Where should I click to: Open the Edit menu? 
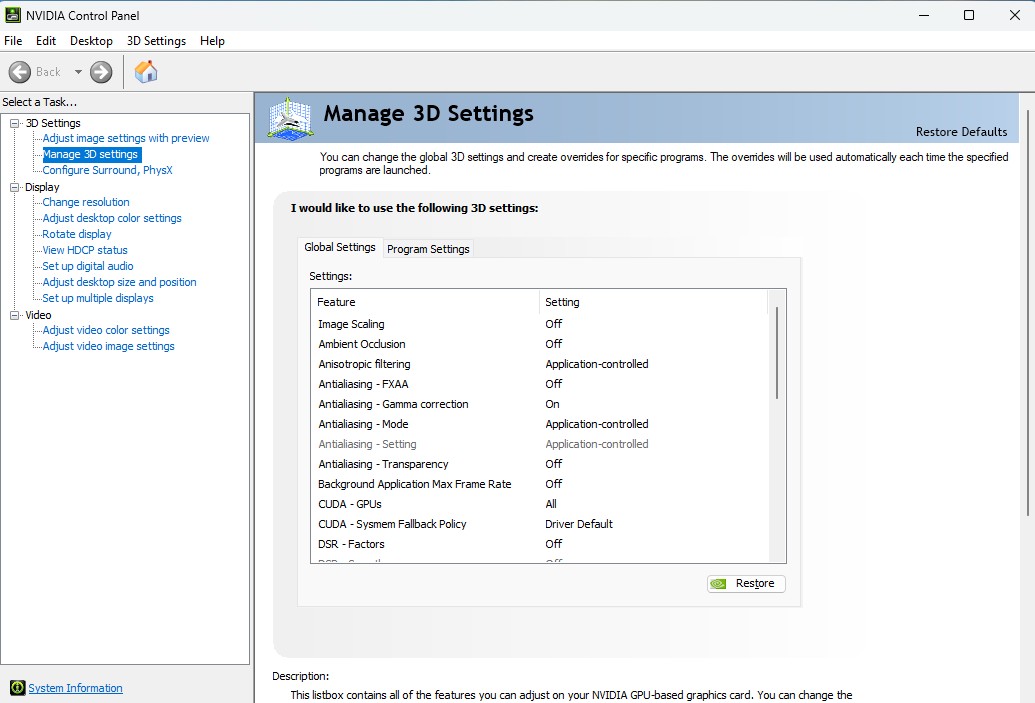[46, 41]
